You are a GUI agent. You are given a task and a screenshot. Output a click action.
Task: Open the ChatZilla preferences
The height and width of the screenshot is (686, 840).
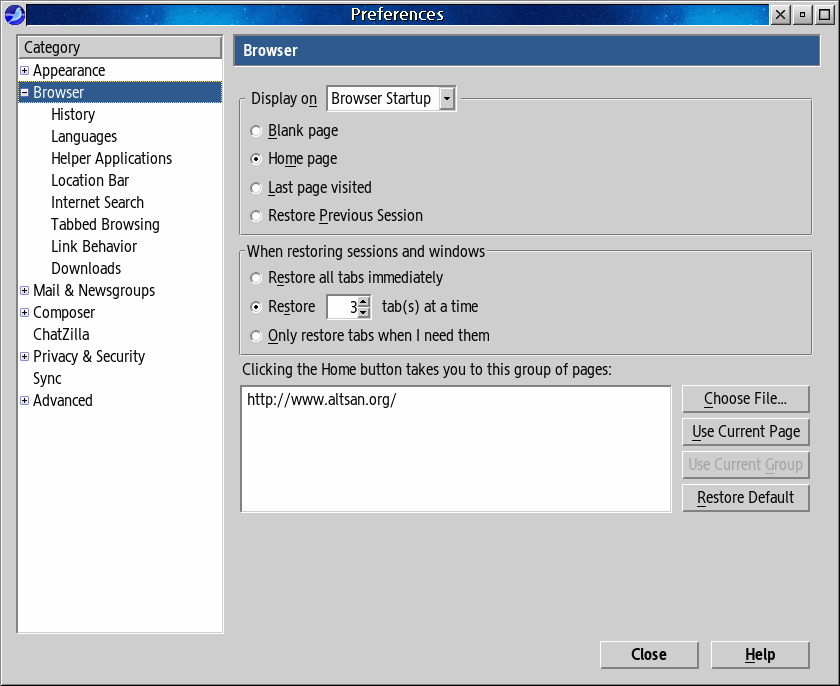pyautogui.click(x=61, y=335)
